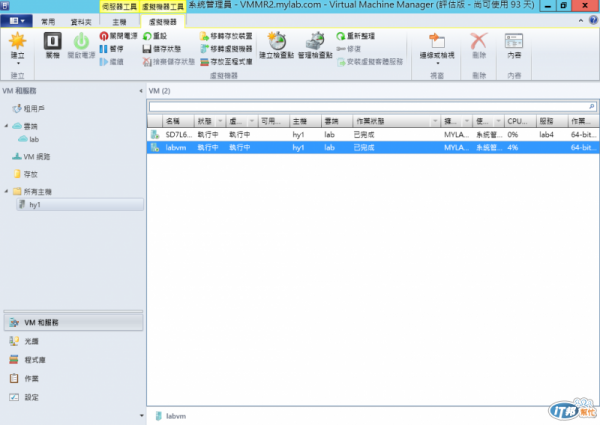Click the search magnifier icon
This screenshot has width=600, height=425.
[x=592, y=106]
